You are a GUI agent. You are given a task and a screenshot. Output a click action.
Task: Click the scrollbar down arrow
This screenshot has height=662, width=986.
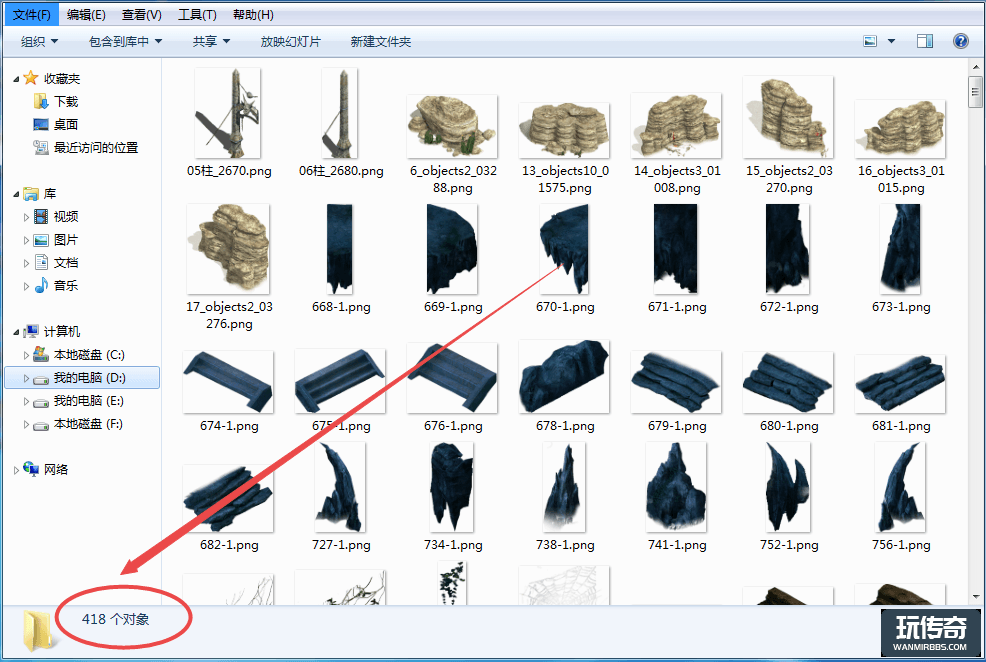(x=975, y=597)
